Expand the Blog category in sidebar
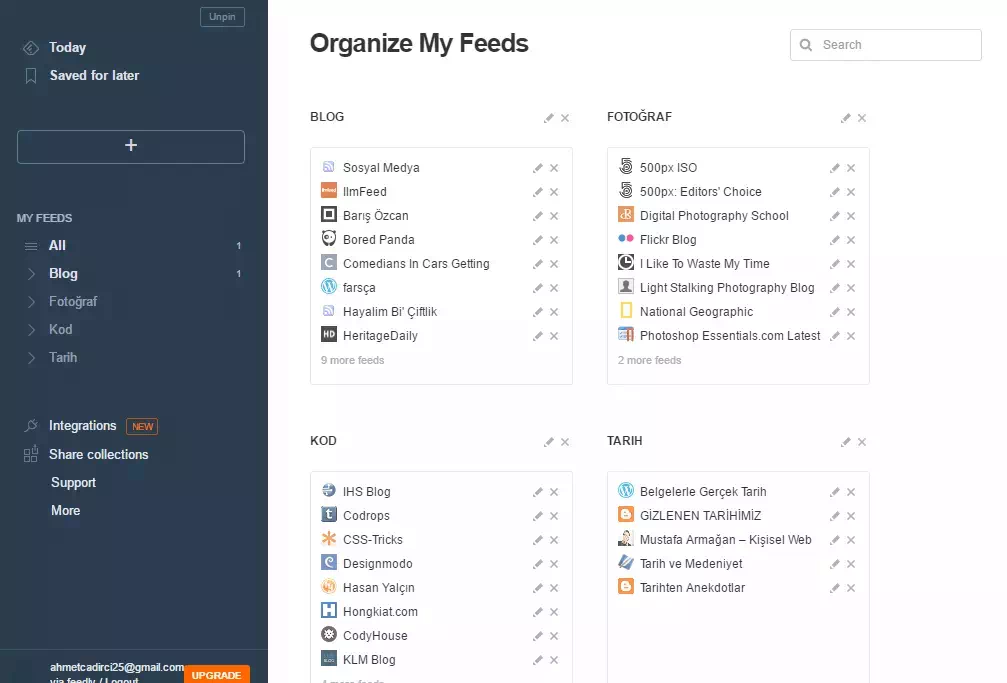This screenshot has height=683, width=1007. pos(31,274)
